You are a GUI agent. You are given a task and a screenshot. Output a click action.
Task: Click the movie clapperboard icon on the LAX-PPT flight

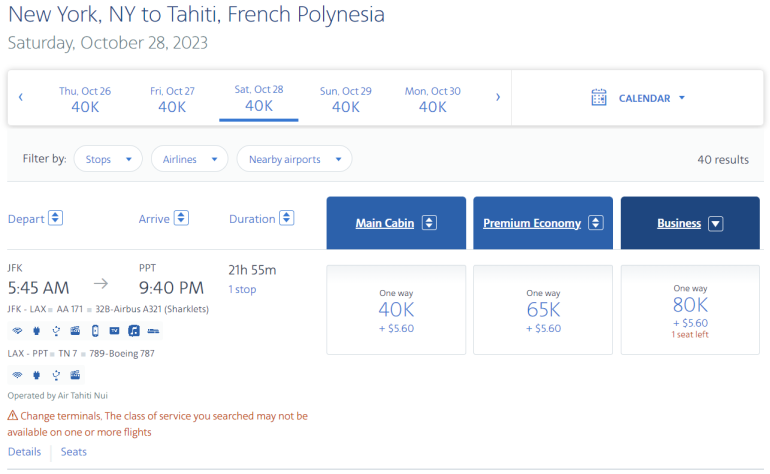click(x=75, y=375)
